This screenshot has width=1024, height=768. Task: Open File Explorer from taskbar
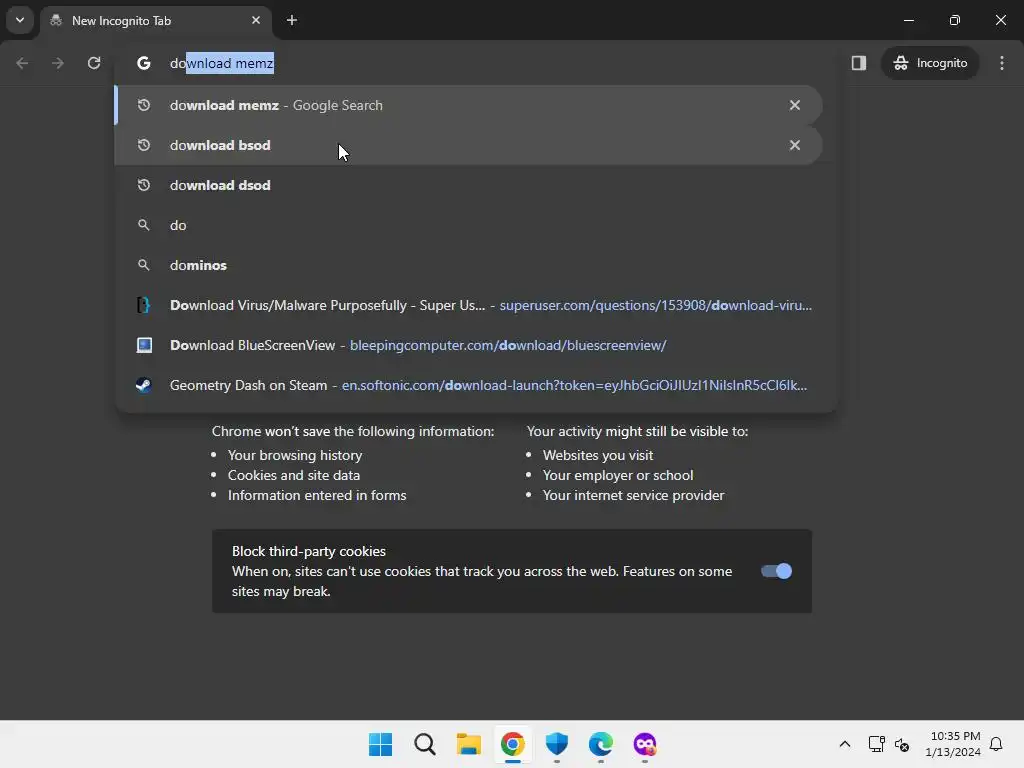pos(468,744)
